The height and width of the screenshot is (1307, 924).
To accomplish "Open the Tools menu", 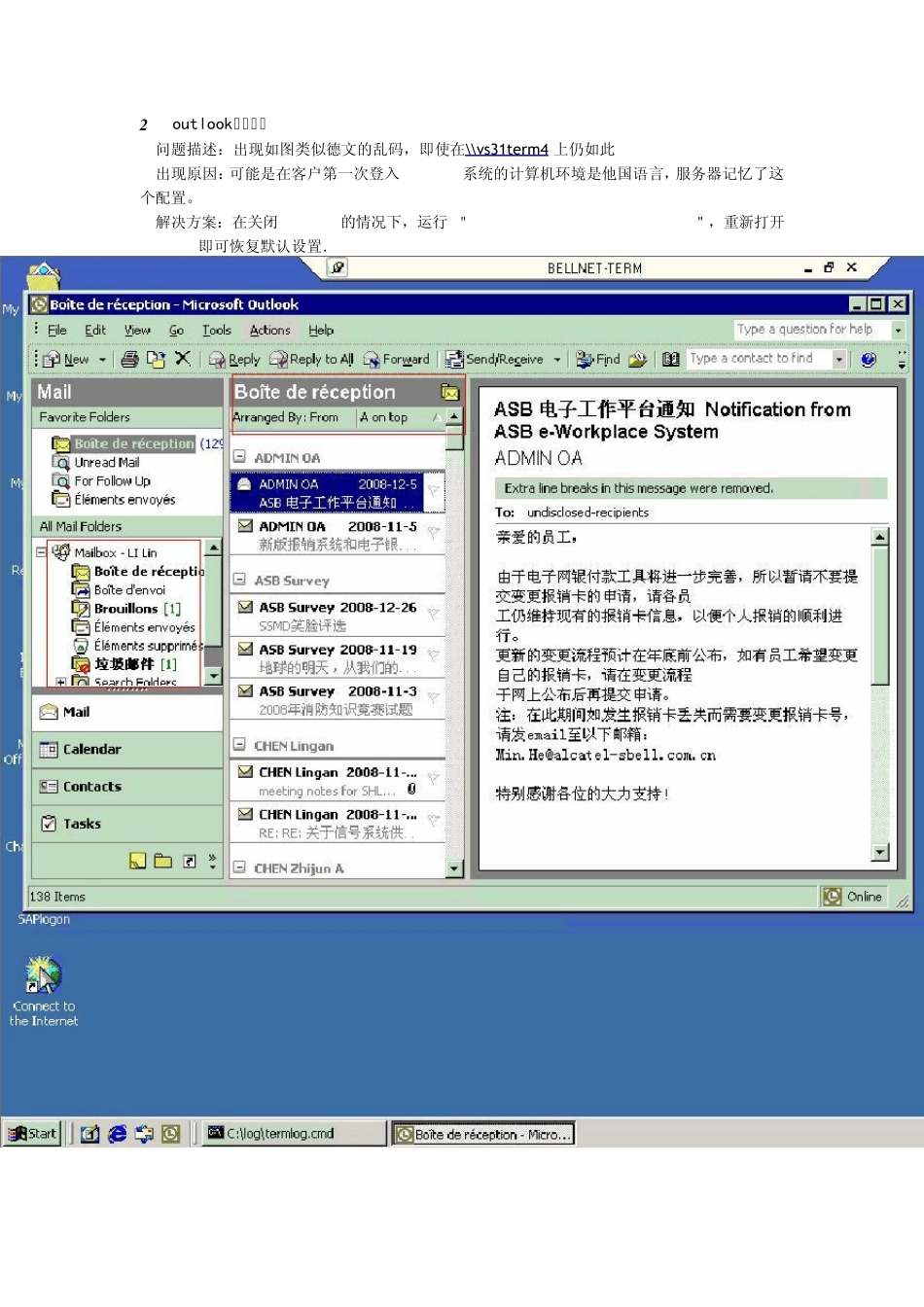I will tap(216, 331).
